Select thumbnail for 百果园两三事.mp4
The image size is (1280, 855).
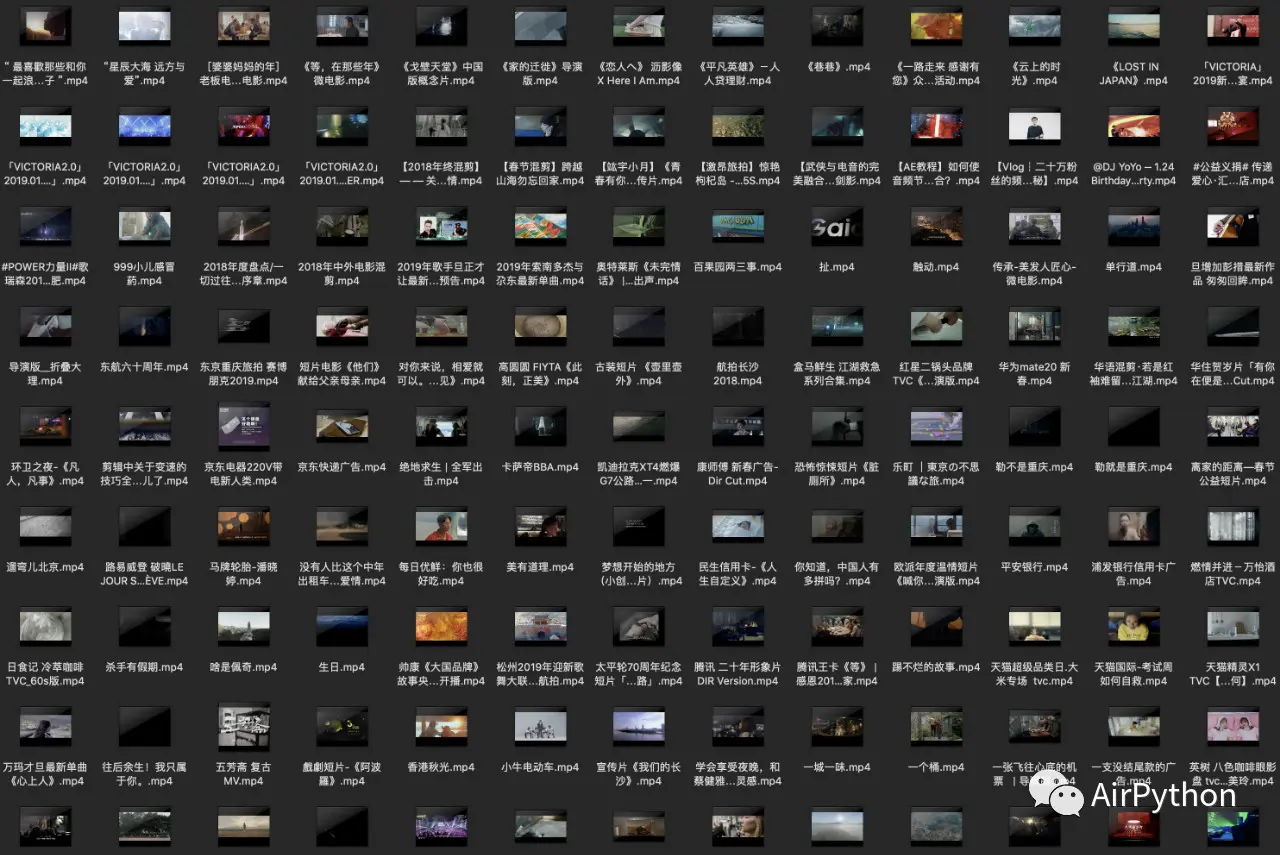[x=738, y=226]
